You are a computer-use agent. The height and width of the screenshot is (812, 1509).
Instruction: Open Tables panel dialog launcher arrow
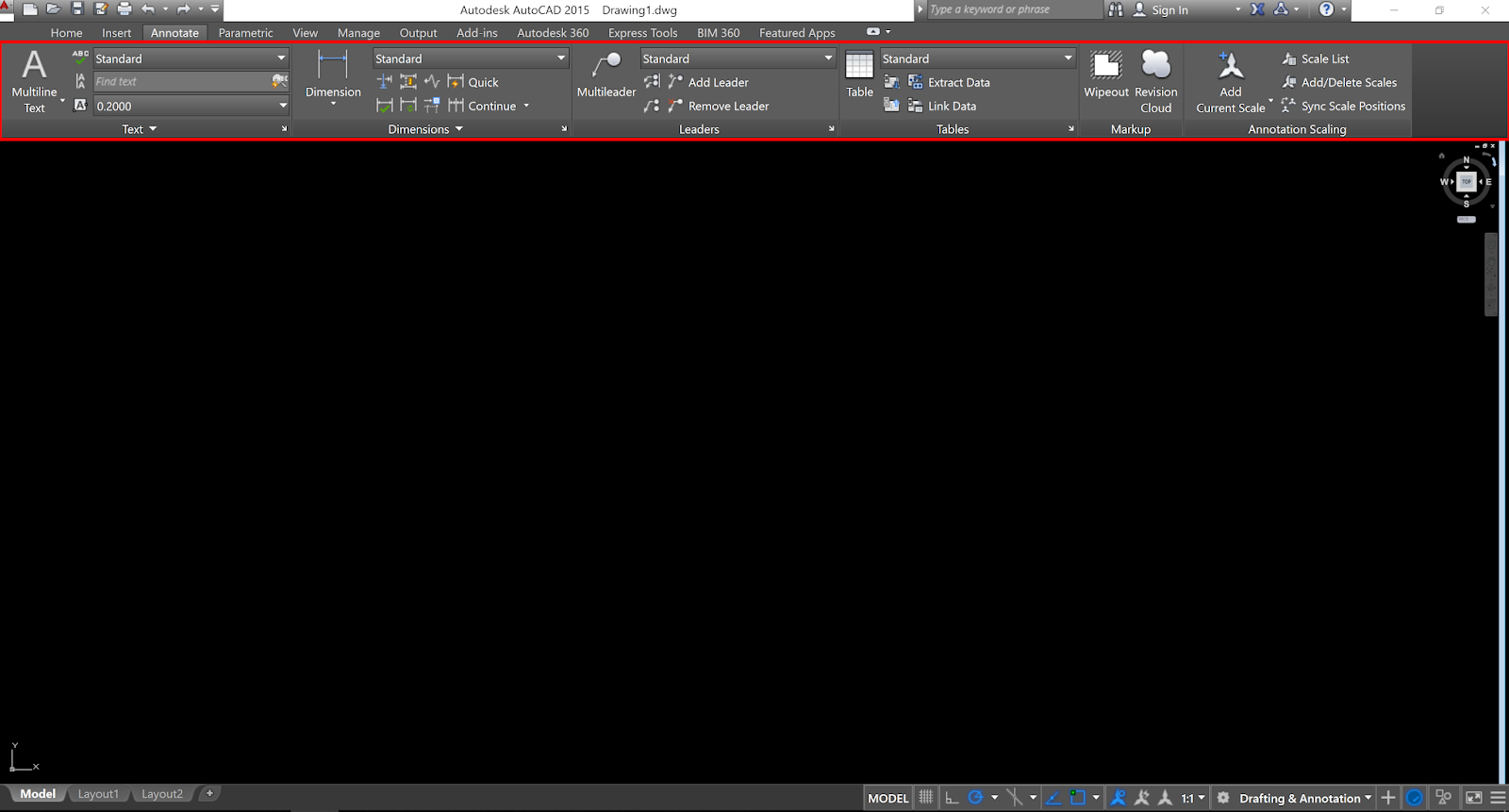click(1071, 129)
